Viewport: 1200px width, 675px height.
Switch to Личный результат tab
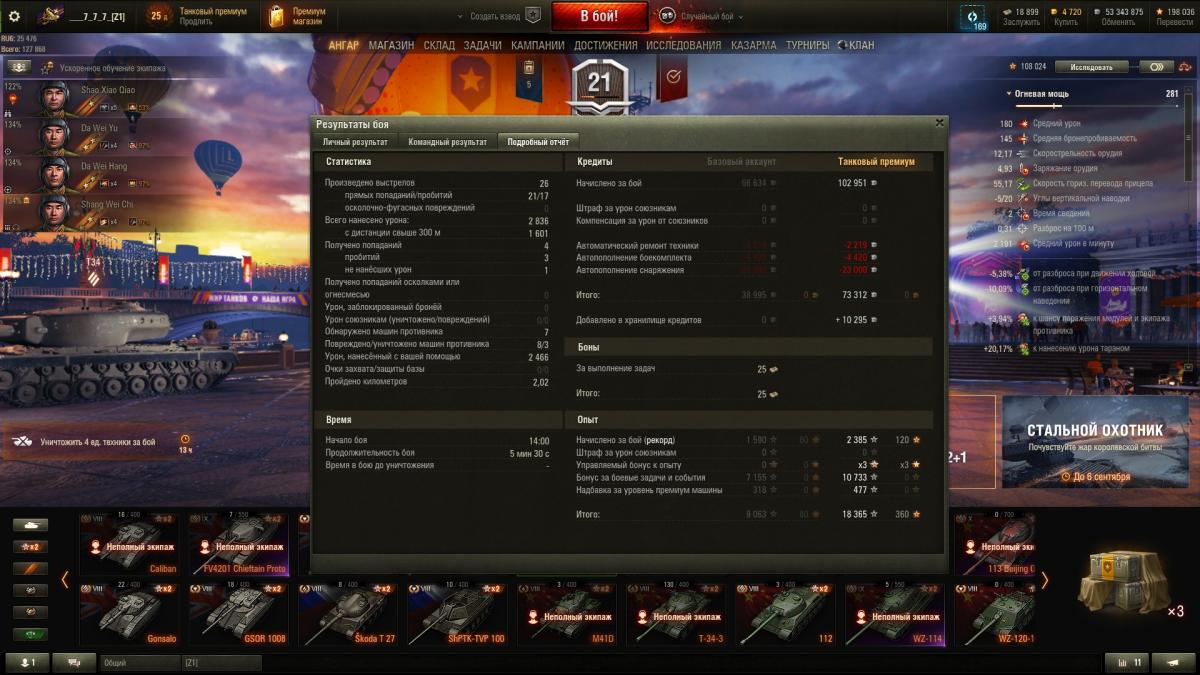(x=355, y=142)
